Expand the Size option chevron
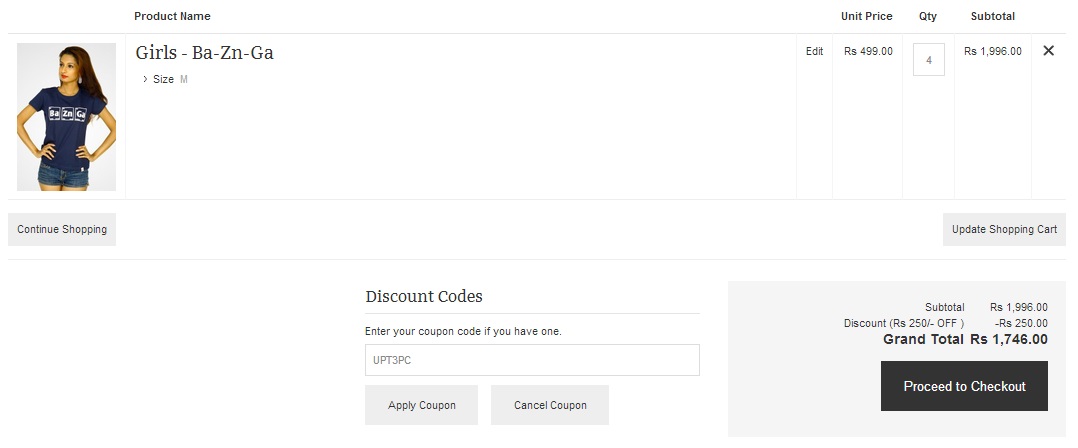This screenshot has width=1078, height=448. click(x=145, y=79)
